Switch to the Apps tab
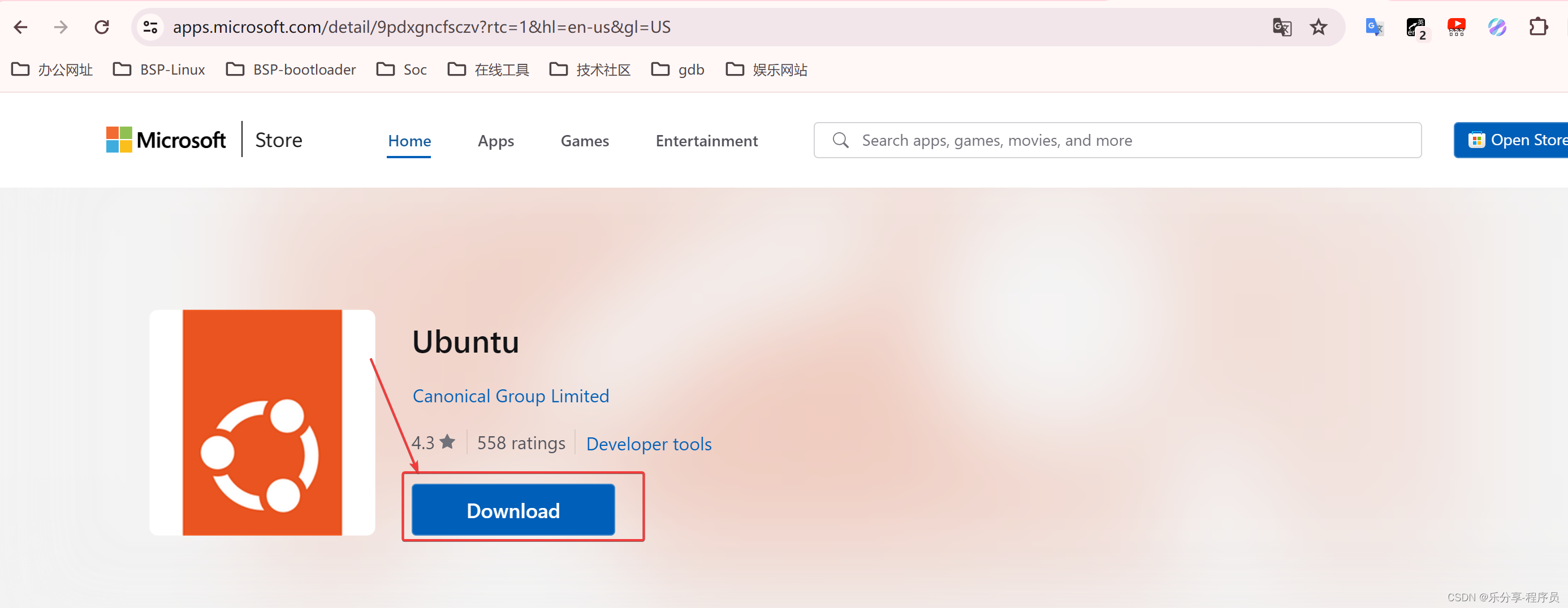 (495, 141)
